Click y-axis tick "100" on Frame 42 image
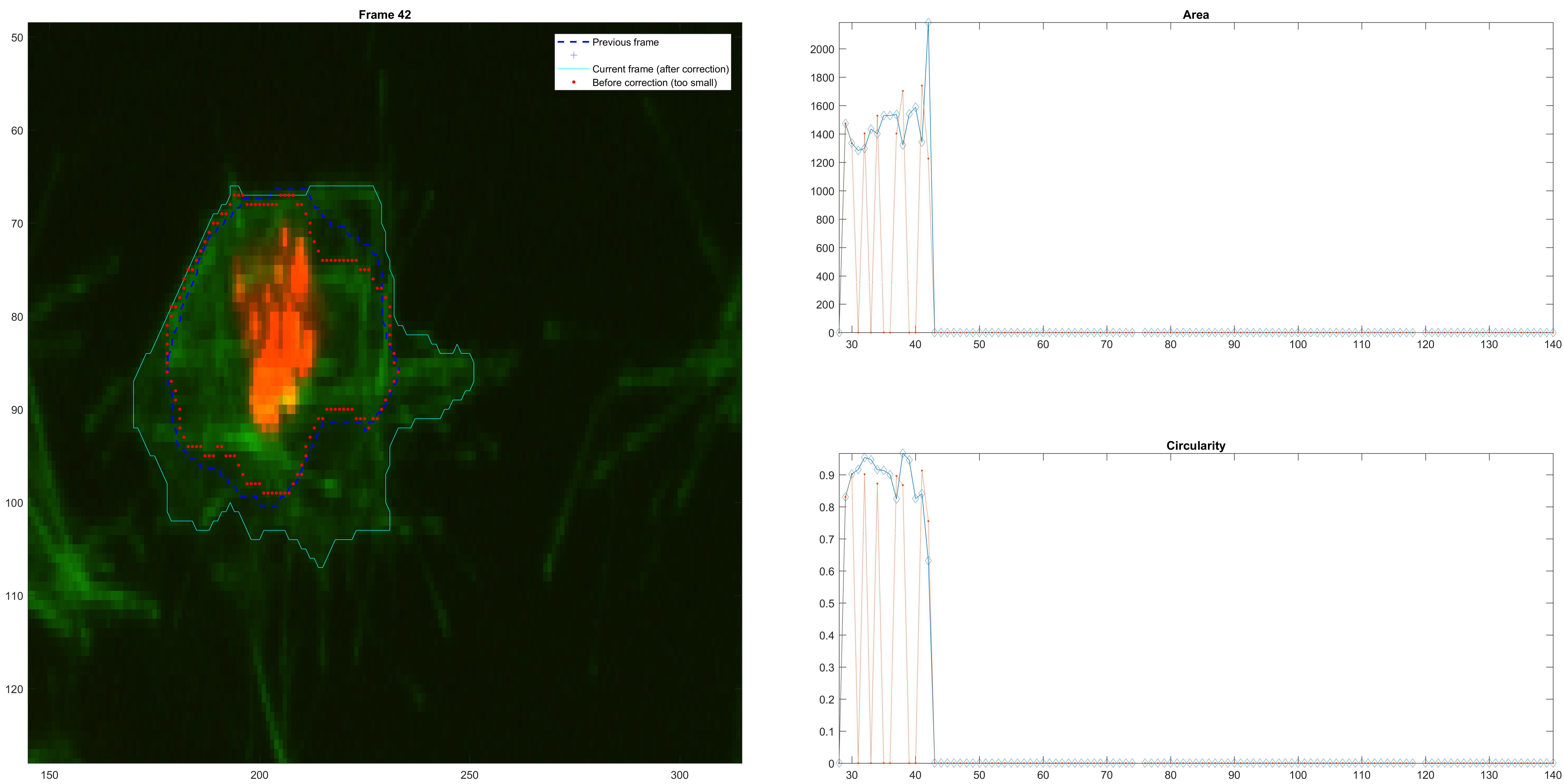The image size is (1564, 784). click(x=14, y=504)
